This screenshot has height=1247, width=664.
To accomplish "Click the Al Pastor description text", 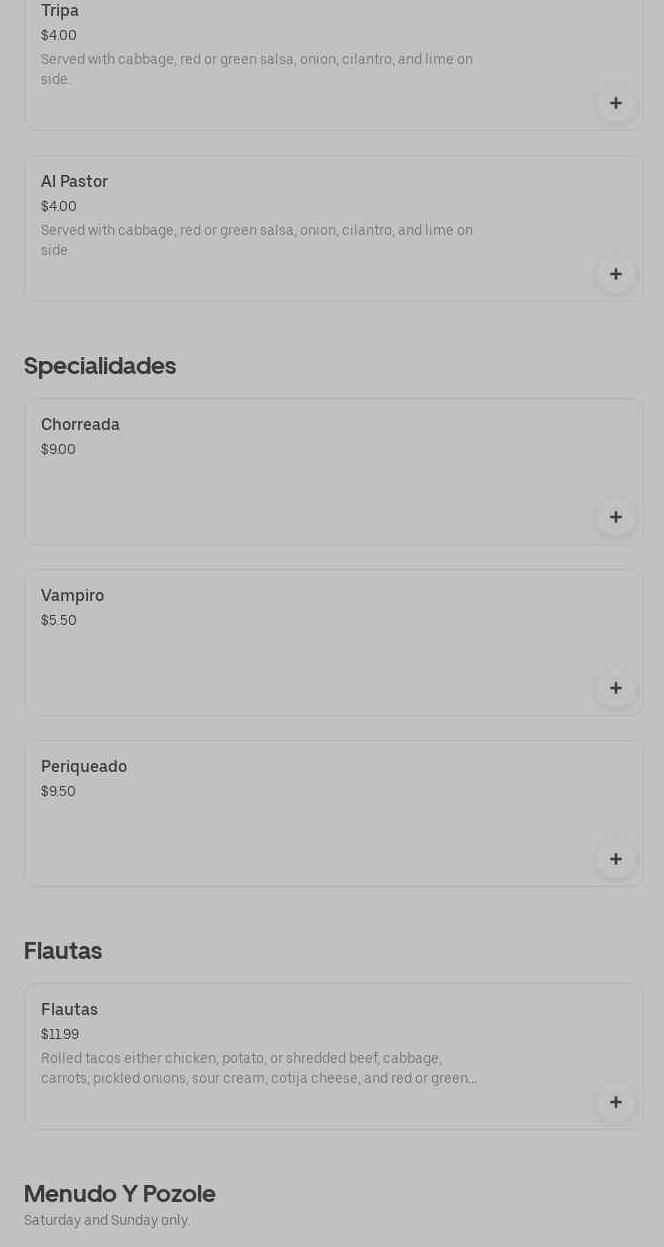I will (257, 240).
